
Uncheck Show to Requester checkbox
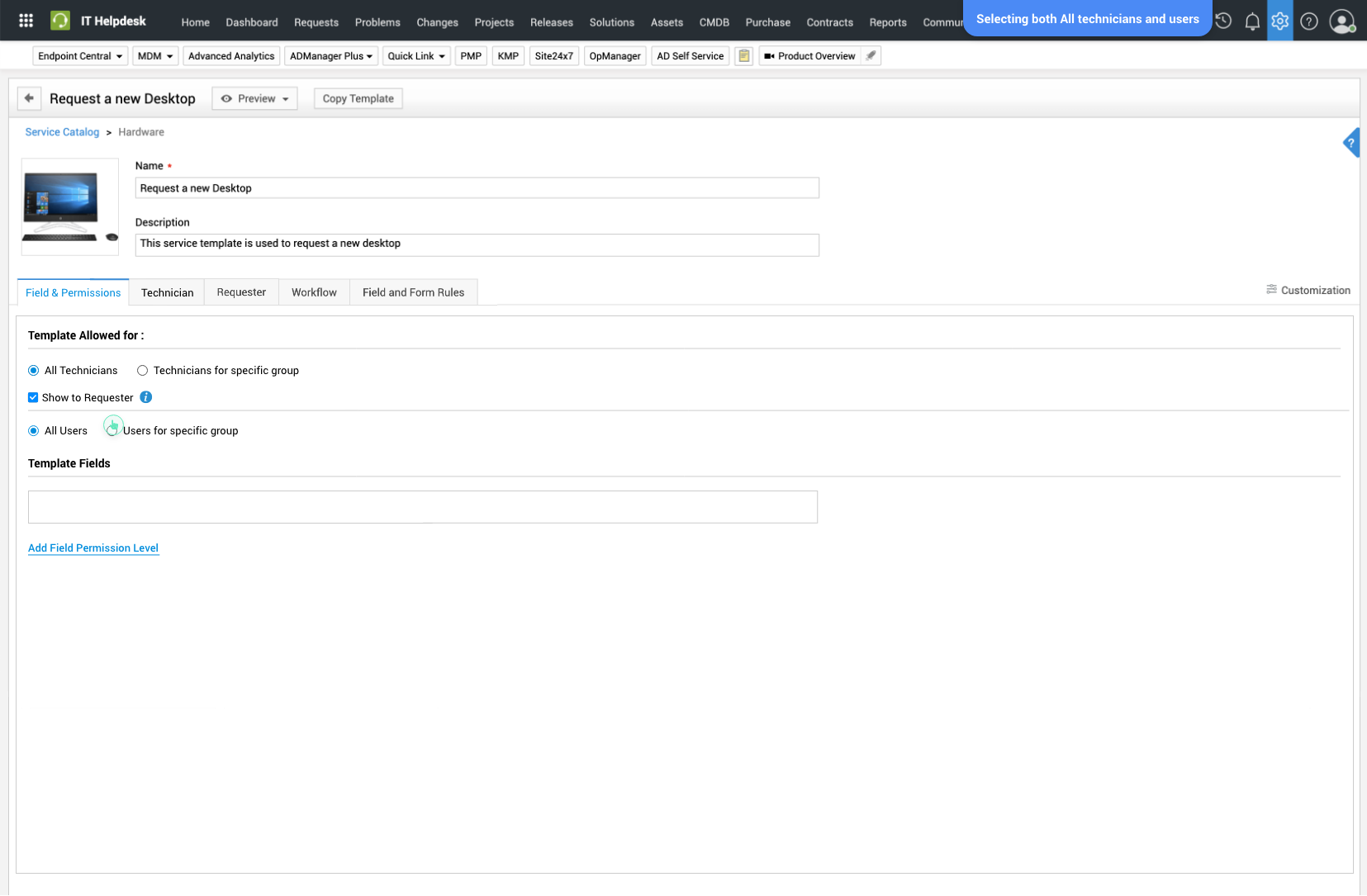coord(33,397)
